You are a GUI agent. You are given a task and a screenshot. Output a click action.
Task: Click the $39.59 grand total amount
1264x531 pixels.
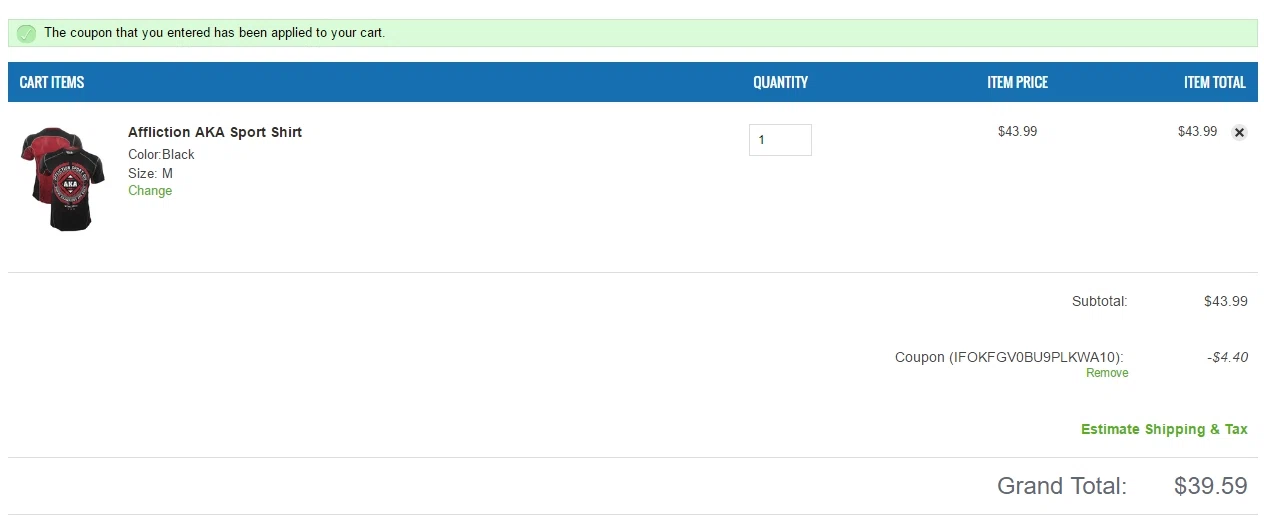[1211, 486]
